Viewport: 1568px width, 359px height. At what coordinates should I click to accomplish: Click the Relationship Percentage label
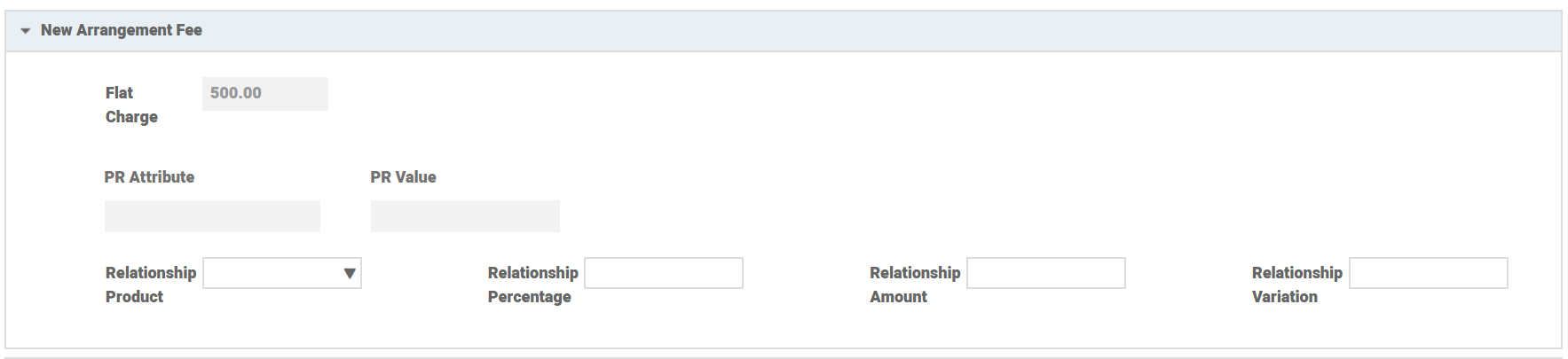pyautogui.click(x=532, y=285)
